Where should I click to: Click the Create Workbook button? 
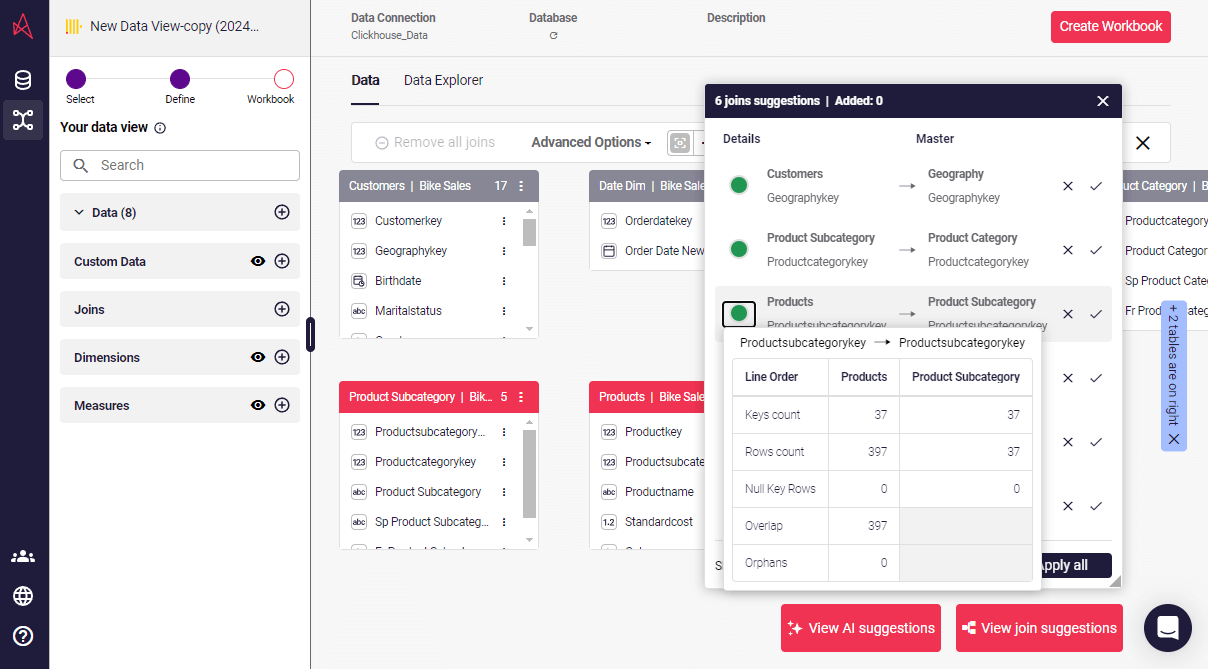coord(1110,27)
